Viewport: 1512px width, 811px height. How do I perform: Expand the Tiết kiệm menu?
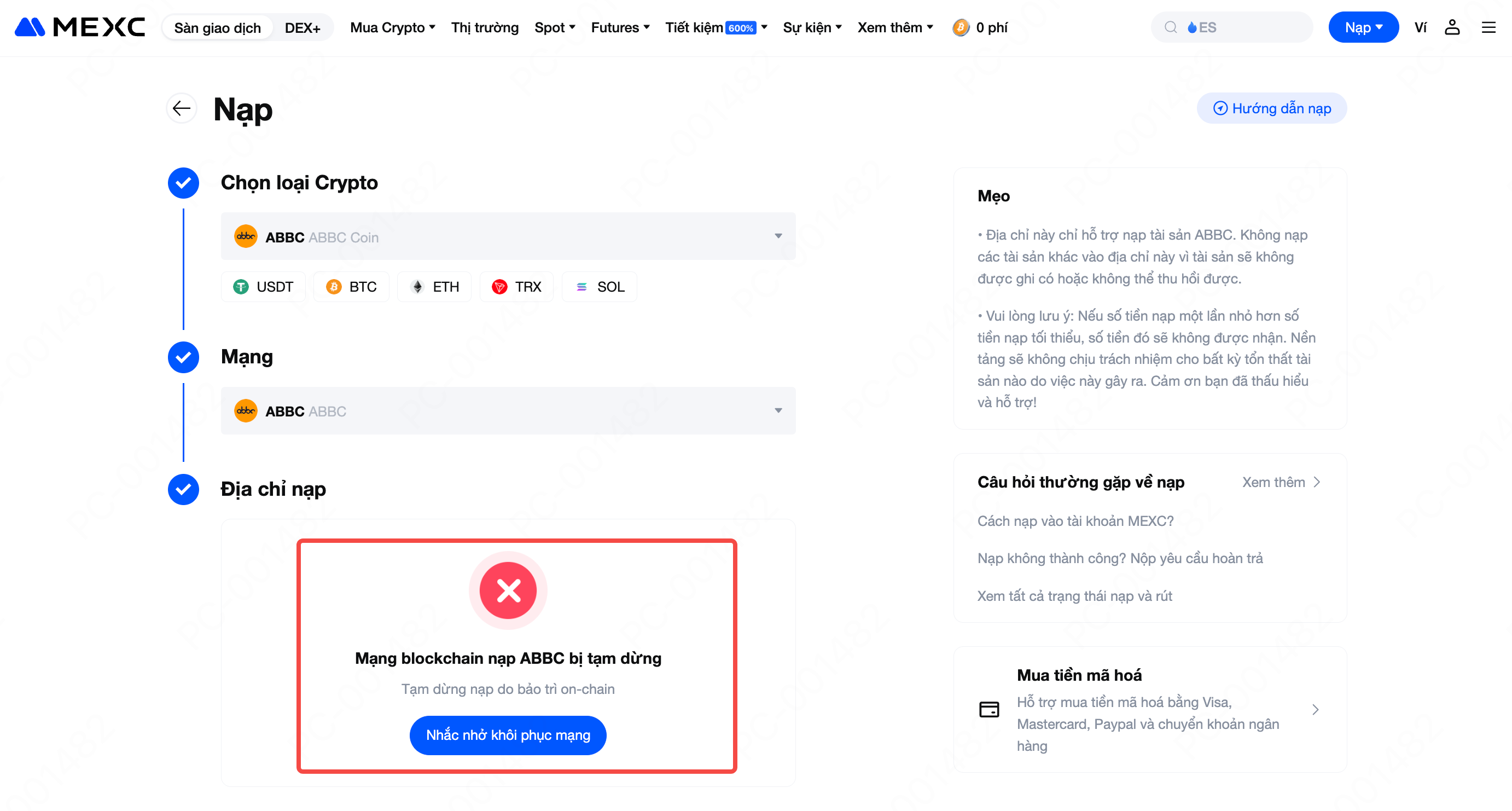716,27
